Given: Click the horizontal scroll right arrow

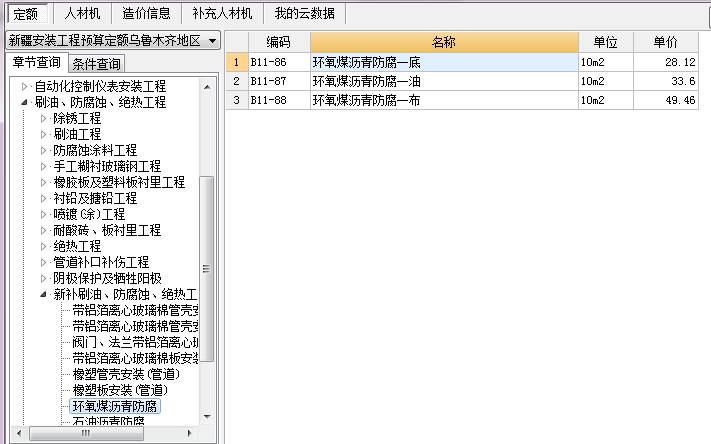Looking at the screenshot, I should pos(190,433).
